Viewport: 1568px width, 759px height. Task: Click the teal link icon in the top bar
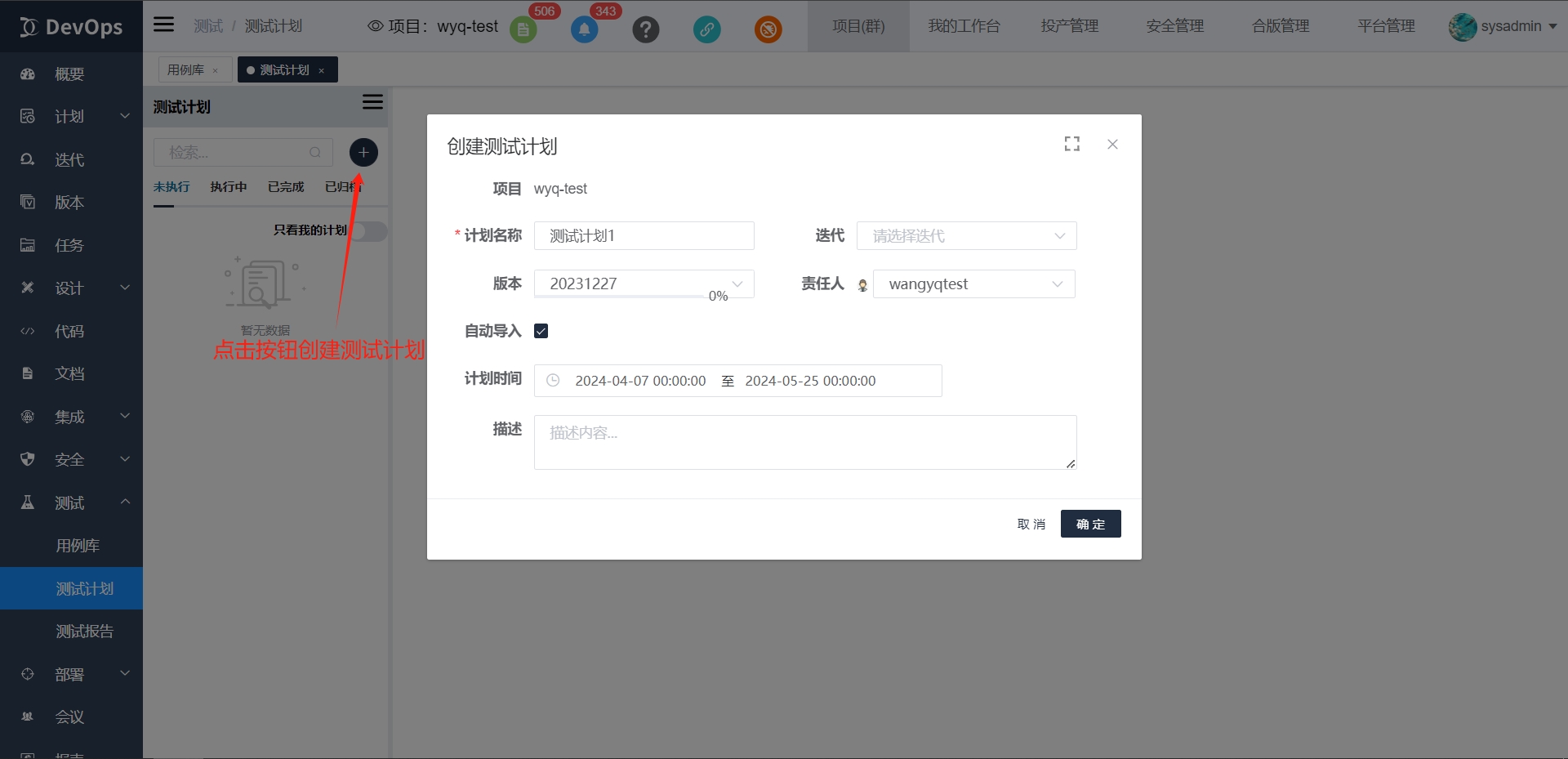point(706,29)
